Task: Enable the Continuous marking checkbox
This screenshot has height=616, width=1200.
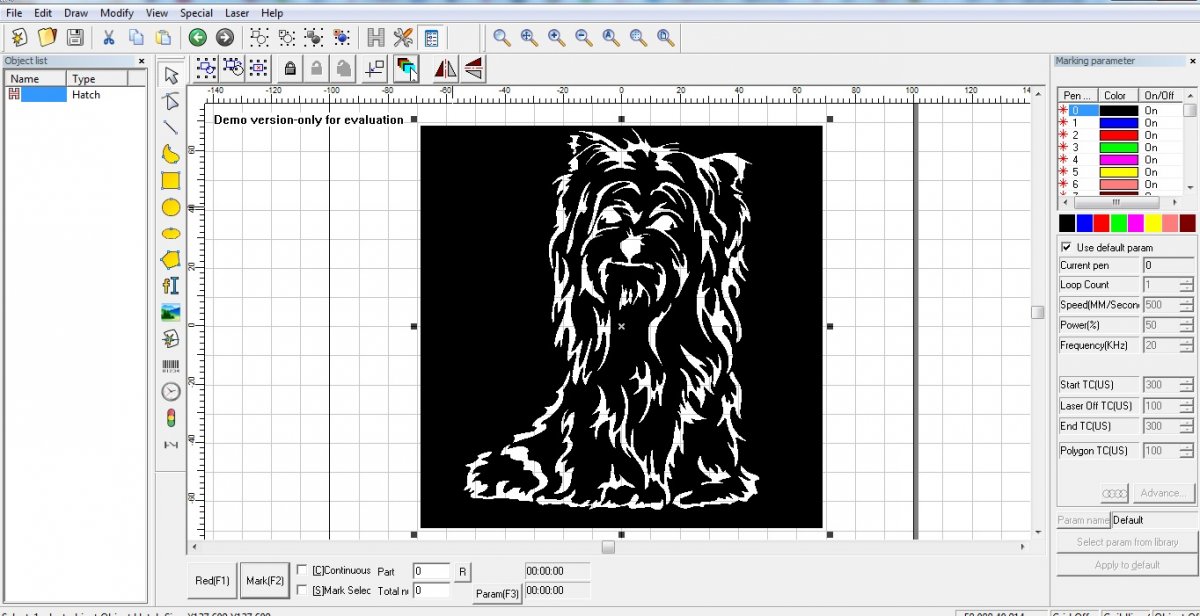Action: click(x=302, y=570)
